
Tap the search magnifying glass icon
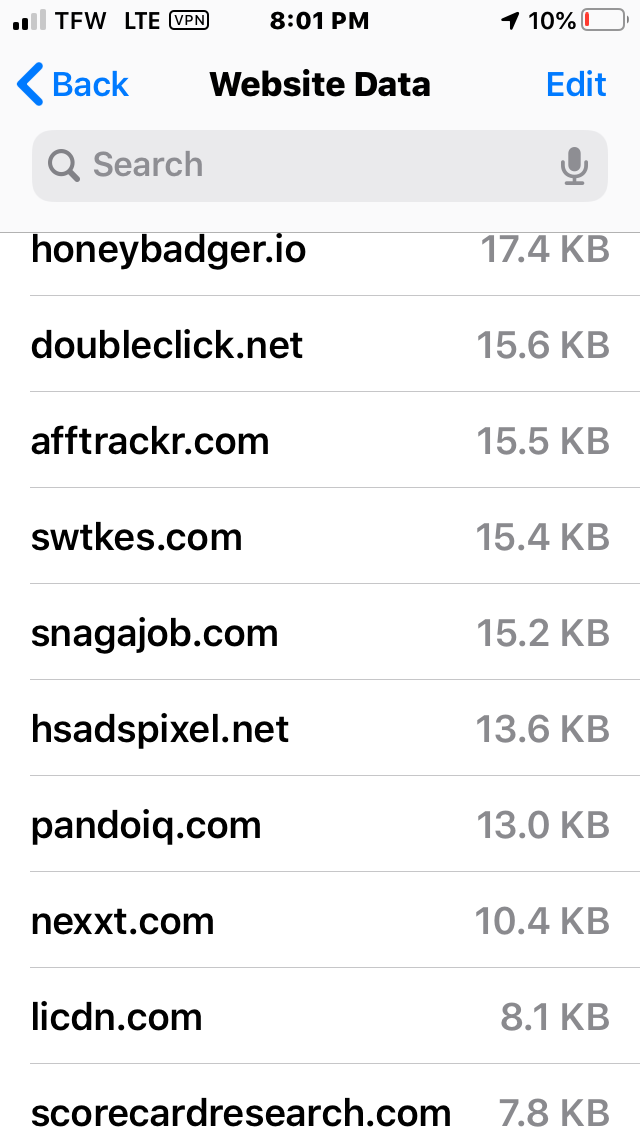[64, 165]
